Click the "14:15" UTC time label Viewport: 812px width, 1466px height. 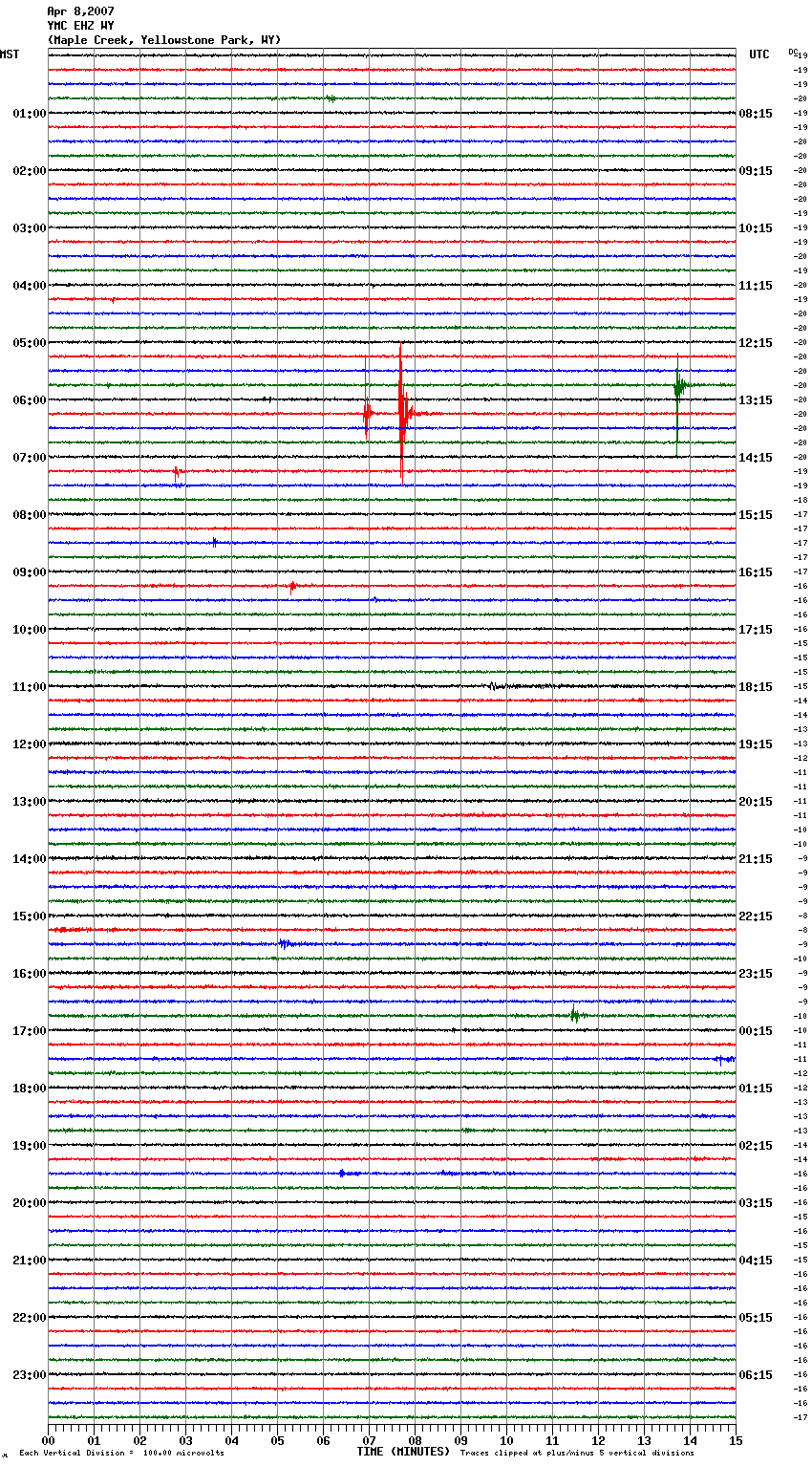click(x=756, y=458)
